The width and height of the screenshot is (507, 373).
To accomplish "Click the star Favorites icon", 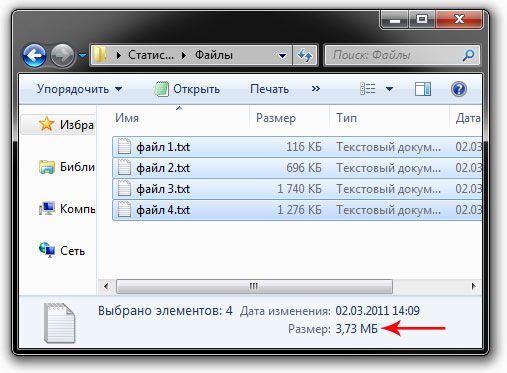I will point(46,124).
